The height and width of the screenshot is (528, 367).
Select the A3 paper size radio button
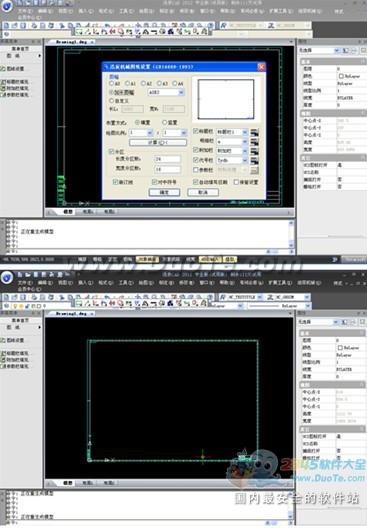coord(160,83)
